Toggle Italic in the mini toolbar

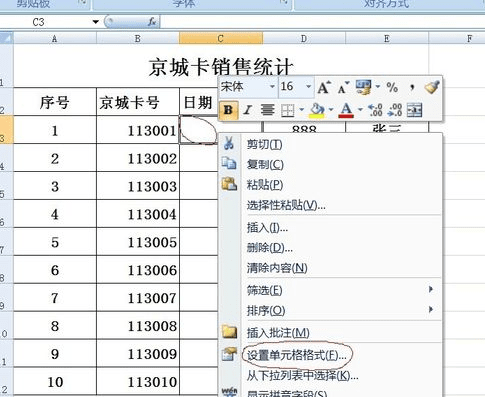point(247,110)
